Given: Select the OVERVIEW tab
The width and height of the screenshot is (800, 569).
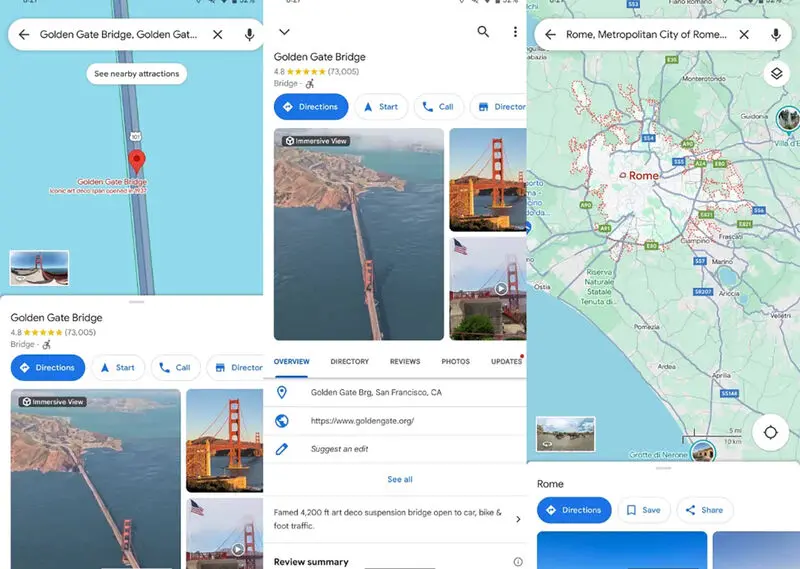Looking at the screenshot, I should (x=291, y=362).
